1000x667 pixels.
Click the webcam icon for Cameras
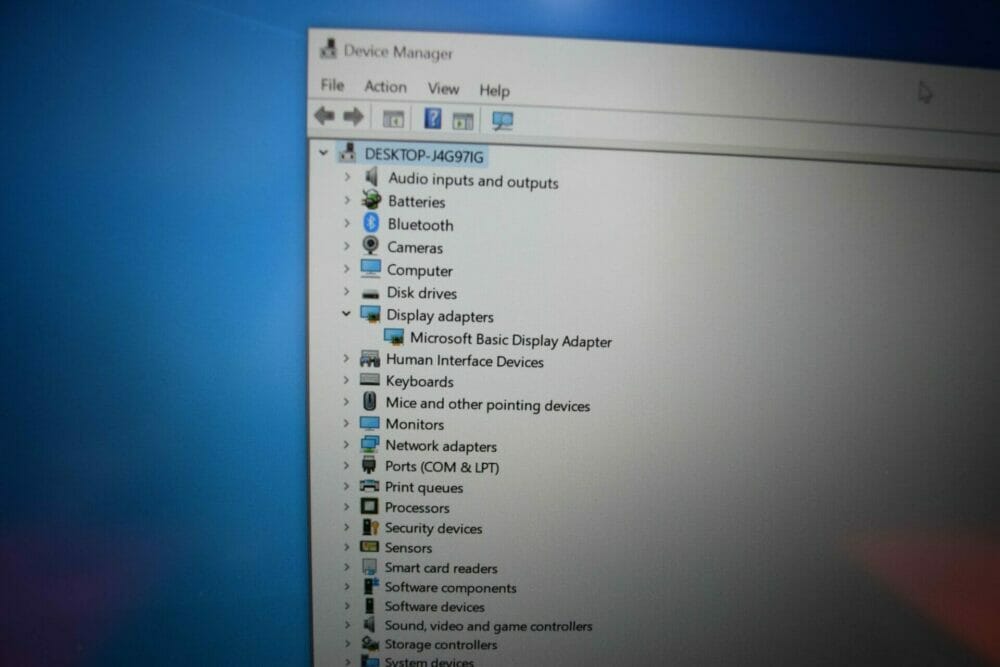pyautogui.click(x=370, y=246)
